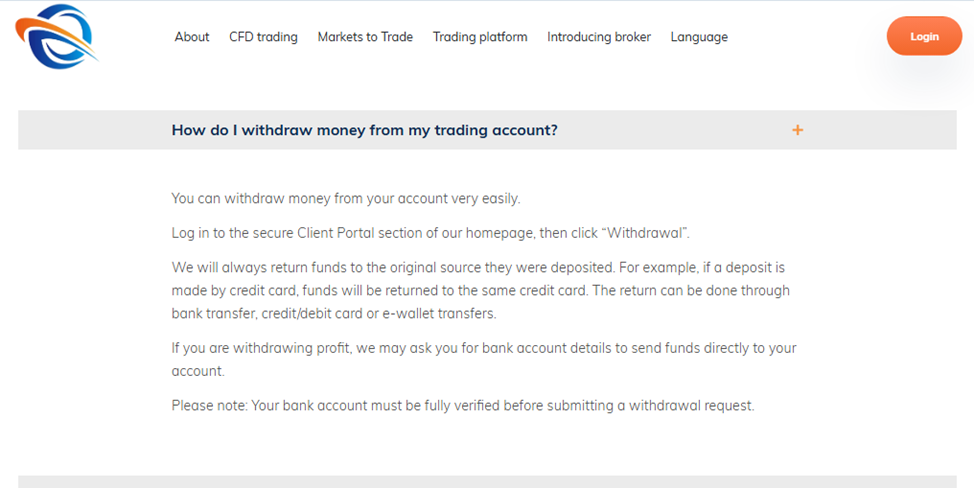Click the "e-wallet transfers" phrase
This screenshot has height=488, width=974.
[440, 313]
